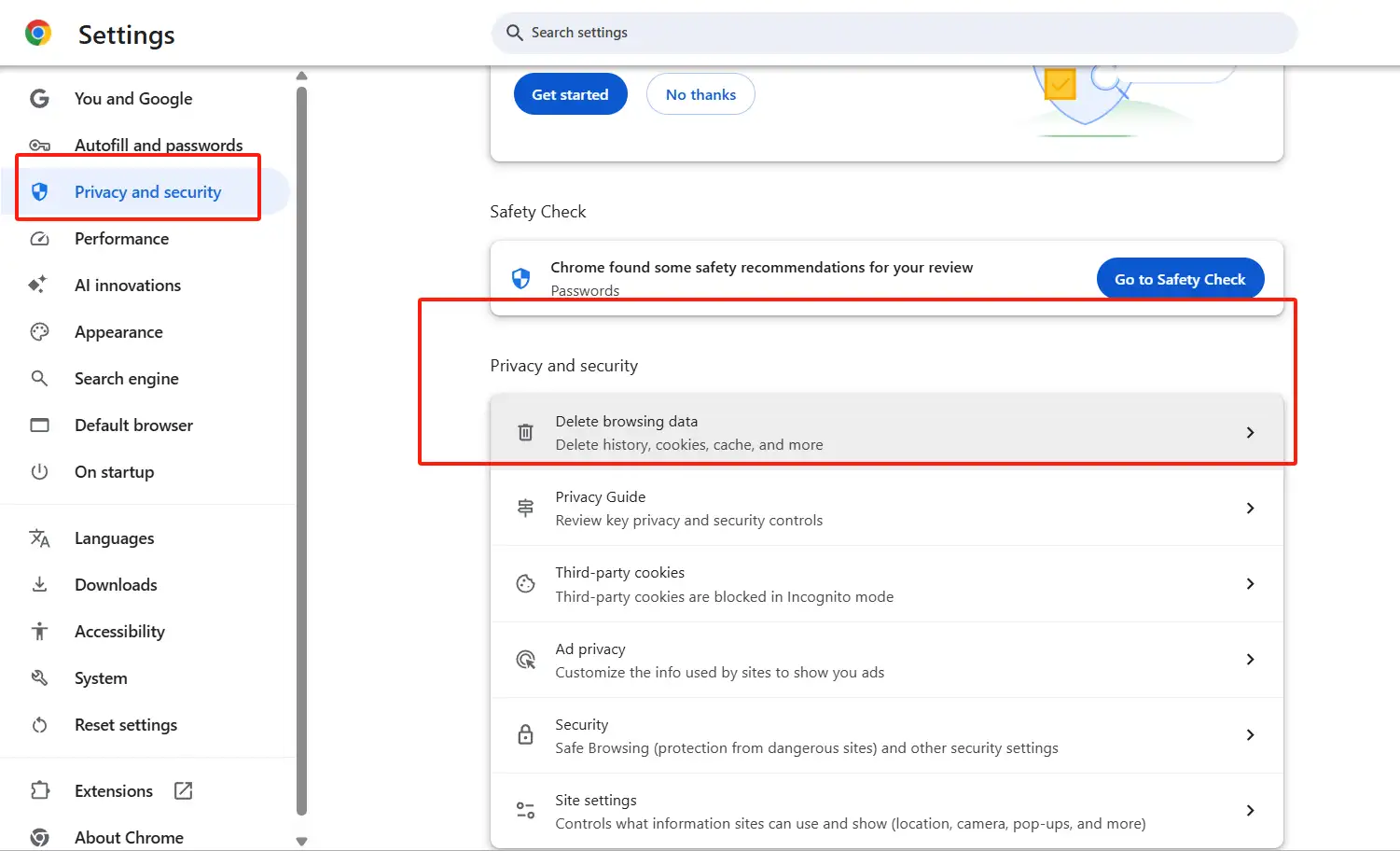Click the signpost icon for Privacy Guide
This screenshot has height=851, width=1400.
tap(526, 508)
